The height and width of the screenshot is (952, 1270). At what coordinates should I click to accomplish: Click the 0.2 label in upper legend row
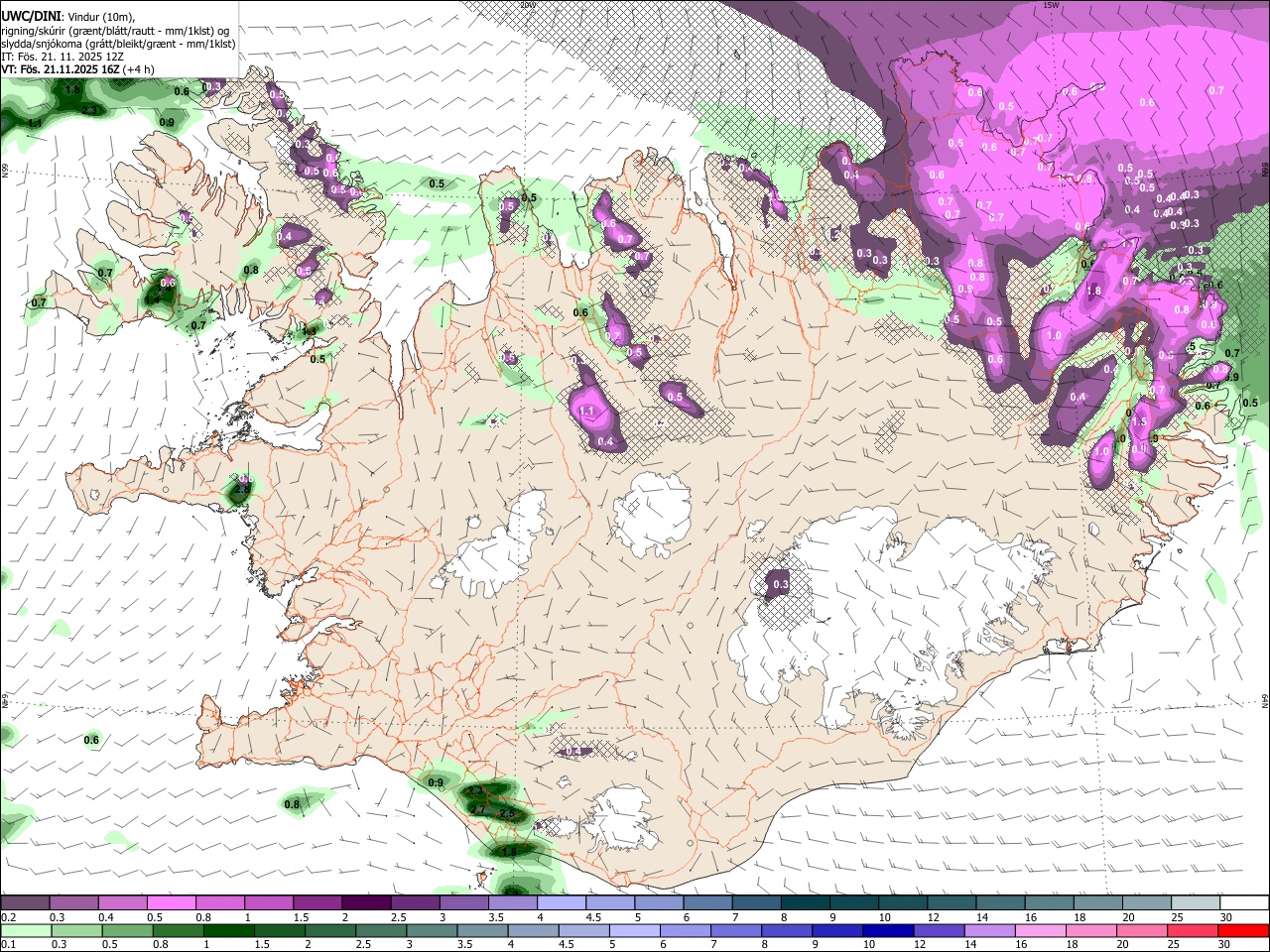click(x=8, y=918)
